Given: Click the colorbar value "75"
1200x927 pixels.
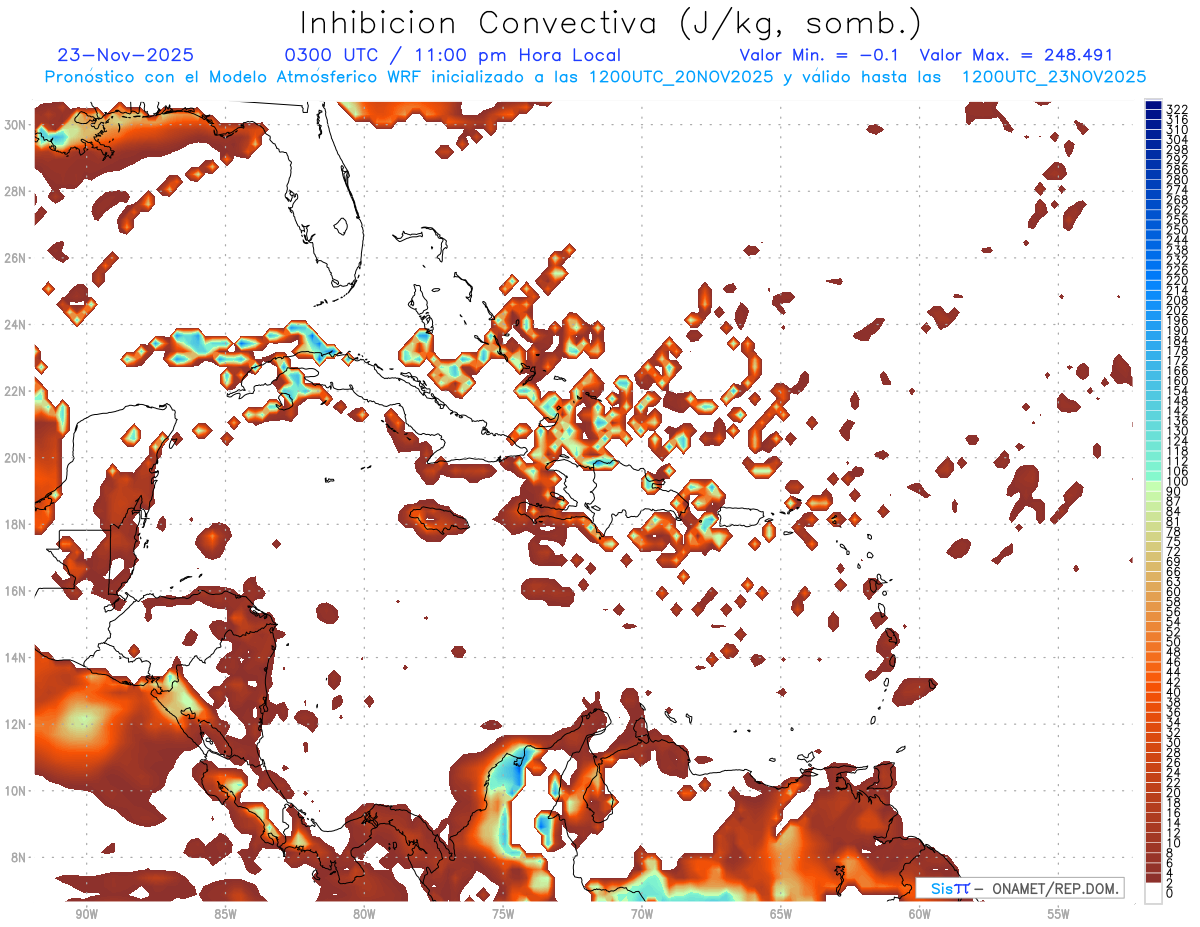Looking at the screenshot, I should [x=1174, y=541].
